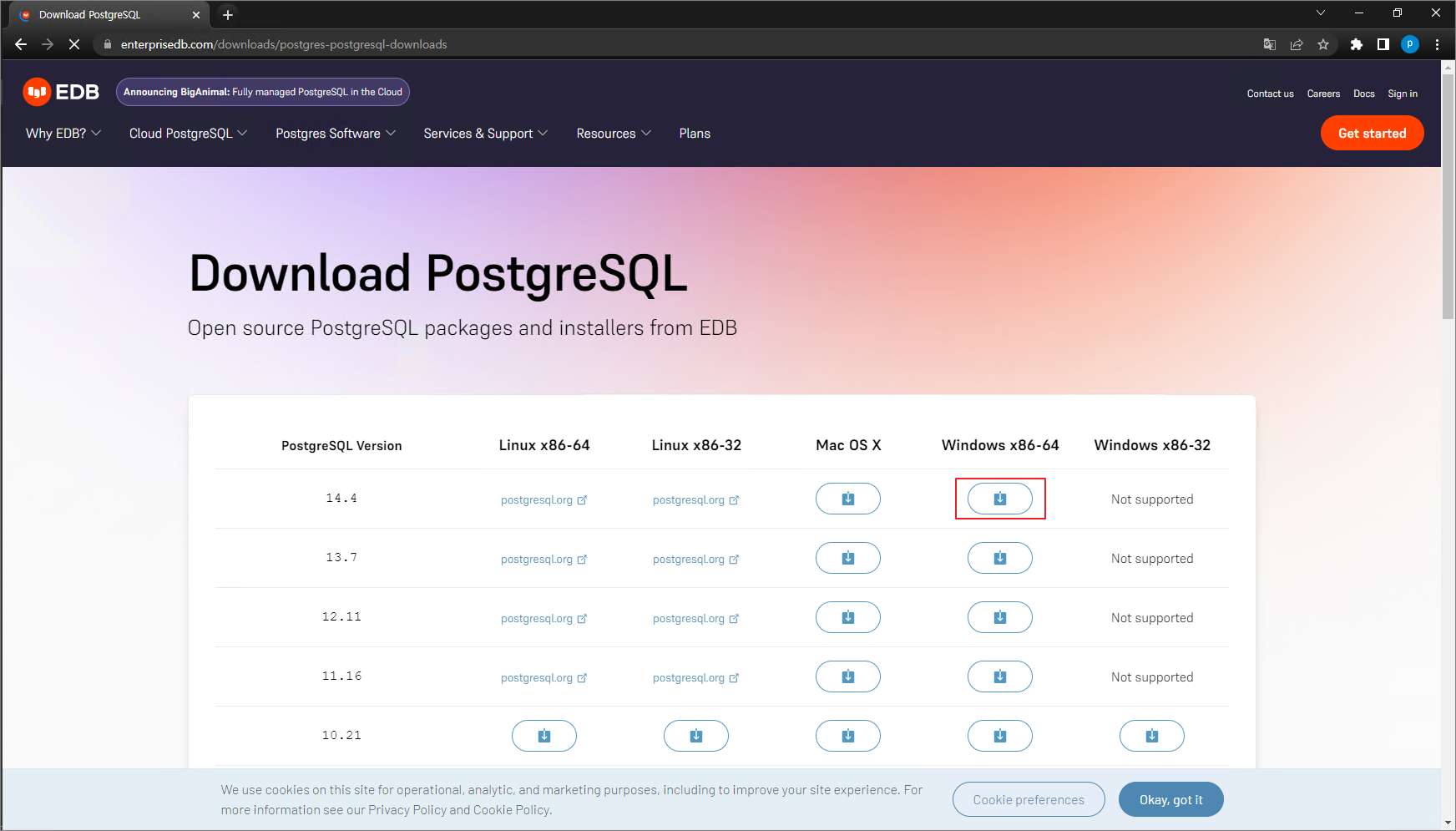Download PostgreSQL 13.7 for Mac OS X
1456x831 pixels.
tap(847, 558)
